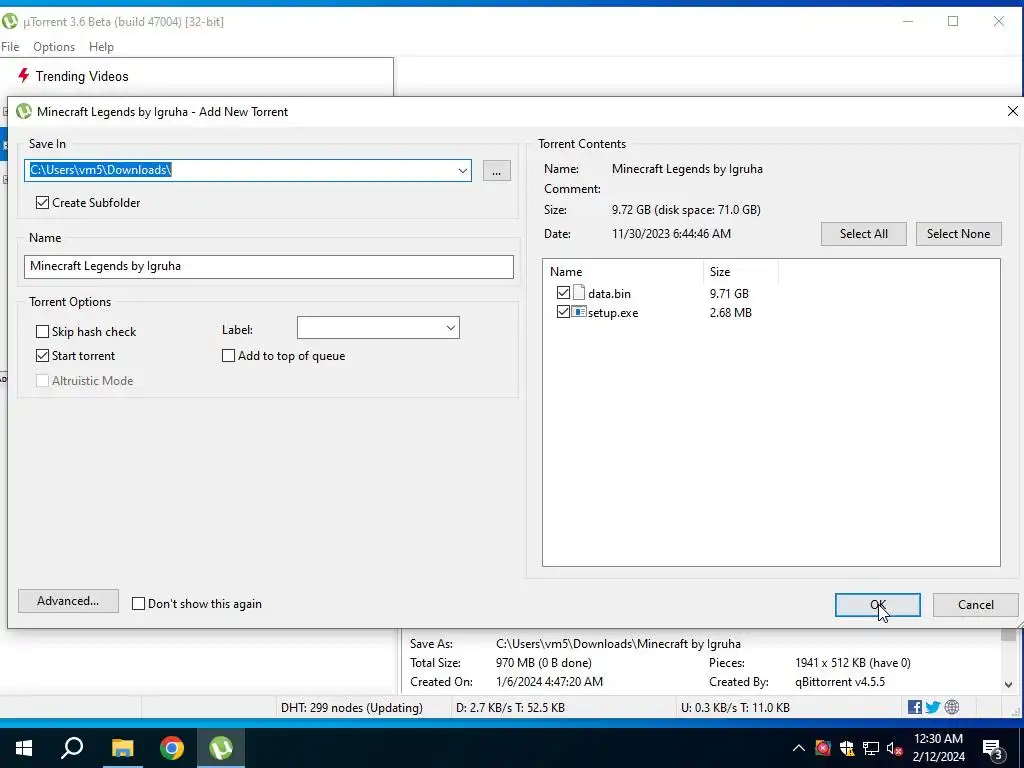Image resolution: width=1024 pixels, height=768 pixels.
Task: Click the DHT: 299 nodes status entry
Action: coord(351,707)
